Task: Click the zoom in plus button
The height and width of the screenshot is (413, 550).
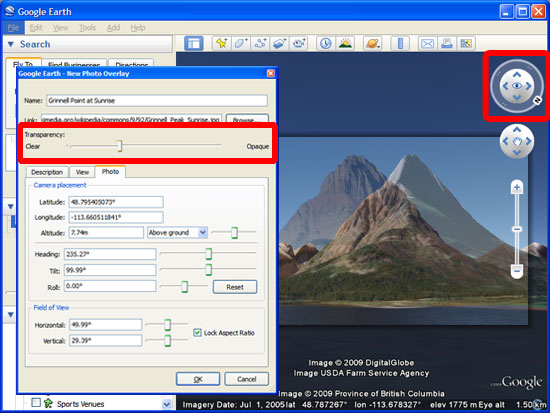Action: [517, 187]
